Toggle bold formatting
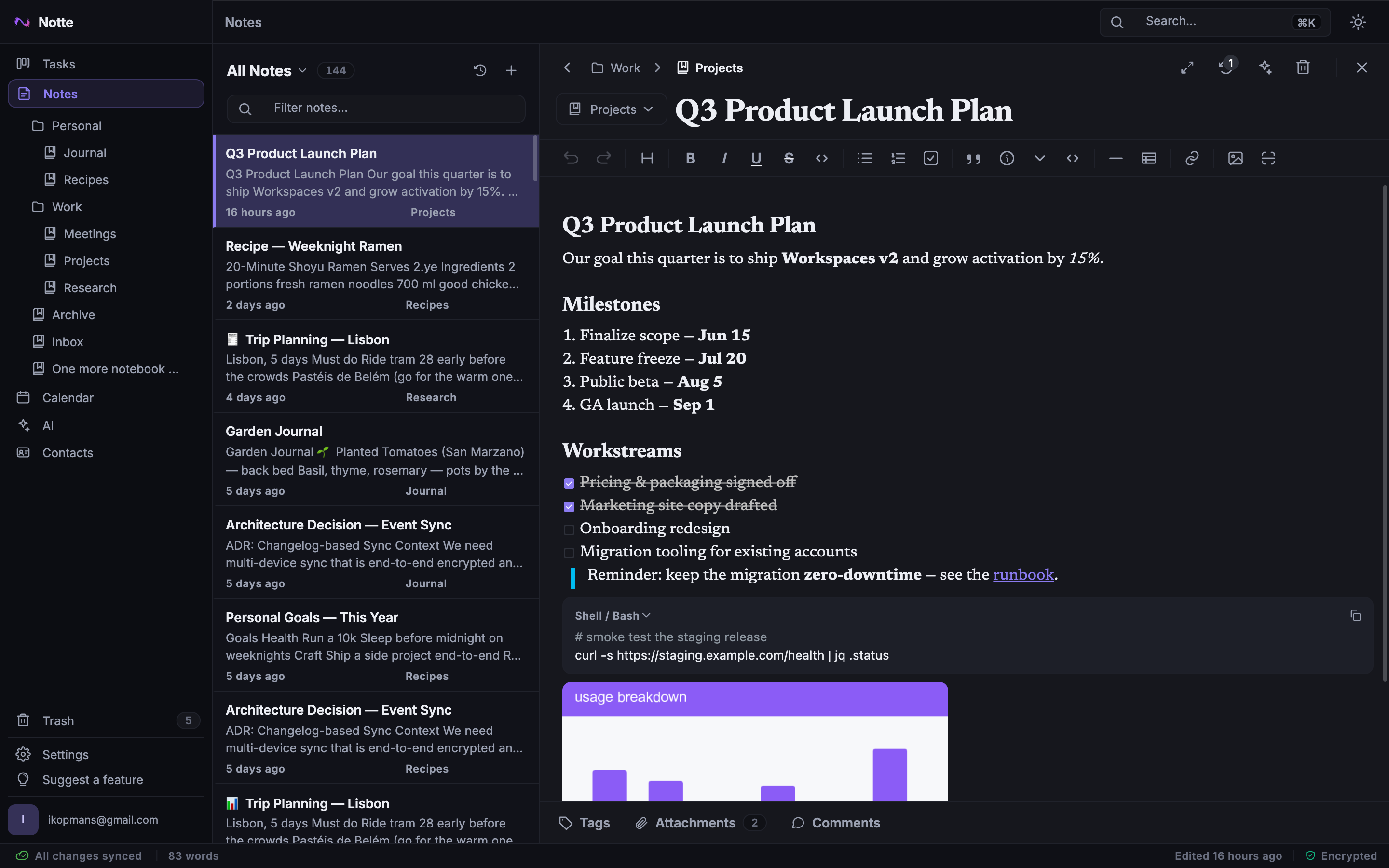This screenshot has width=1389, height=868. click(691, 158)
